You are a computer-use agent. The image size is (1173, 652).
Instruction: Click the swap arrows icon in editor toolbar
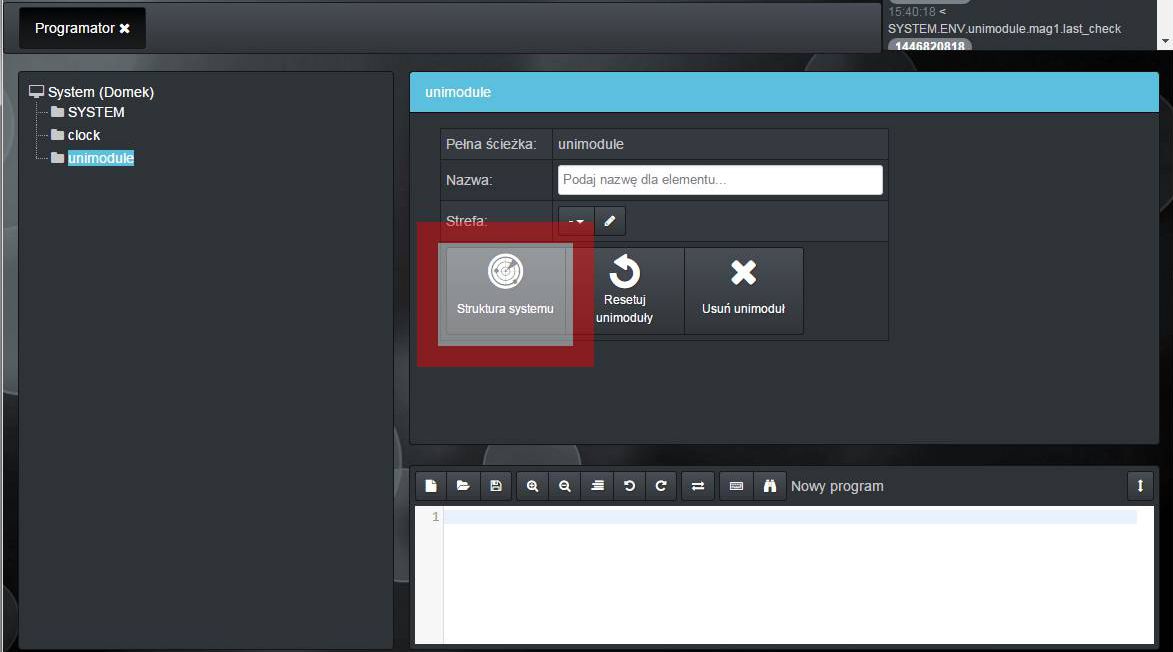tap(698, 486)
